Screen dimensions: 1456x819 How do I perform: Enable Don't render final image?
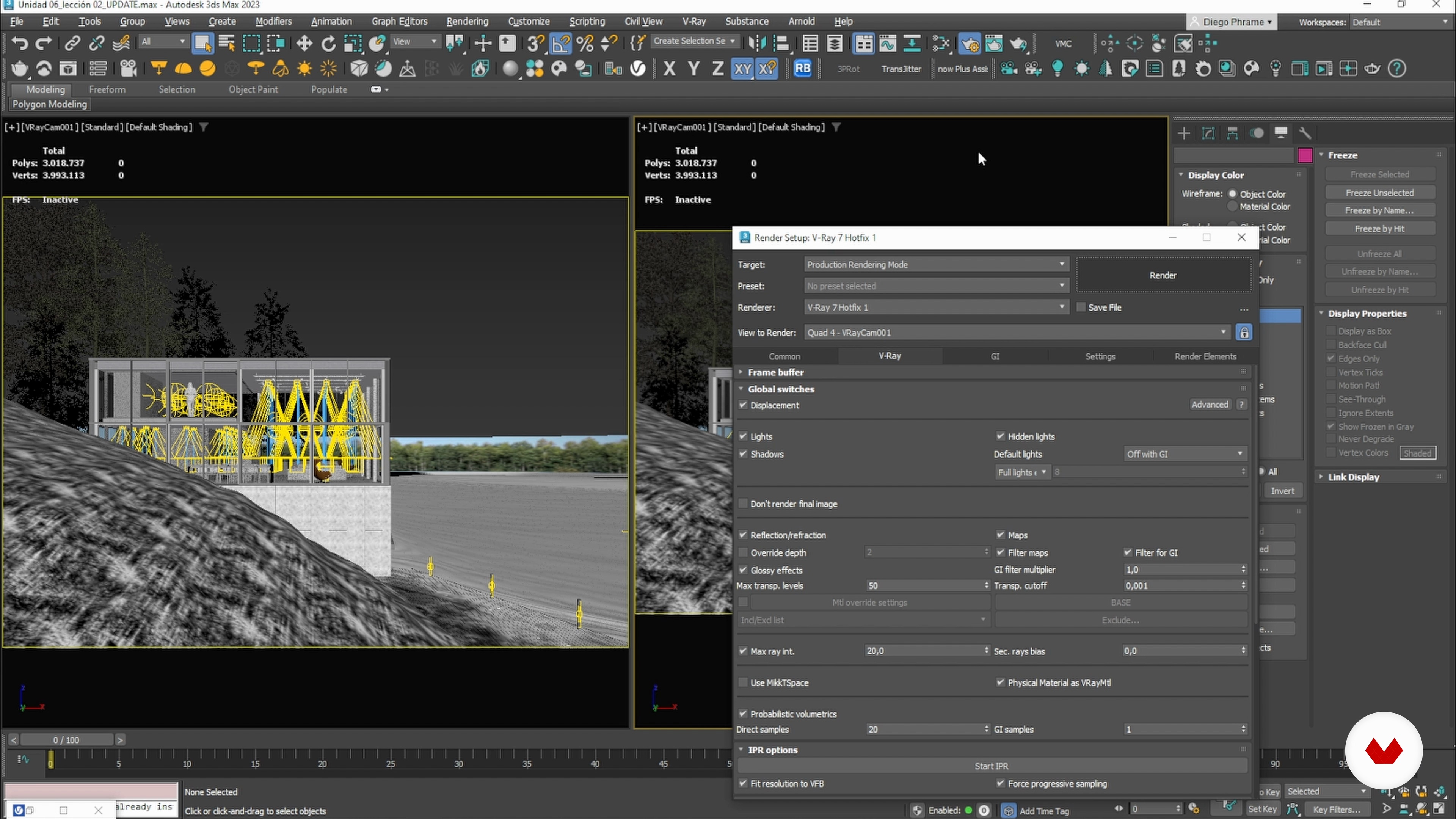(743, 504)
